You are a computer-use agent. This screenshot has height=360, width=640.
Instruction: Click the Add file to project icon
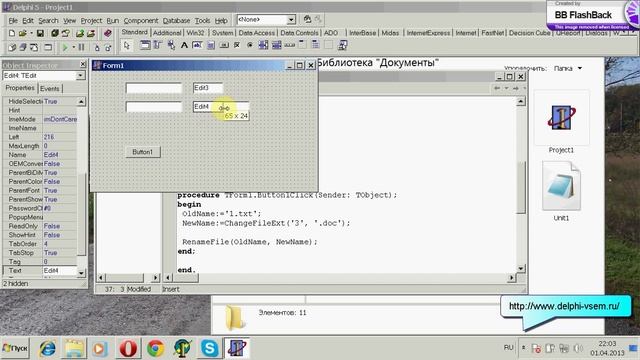(80, 33)
